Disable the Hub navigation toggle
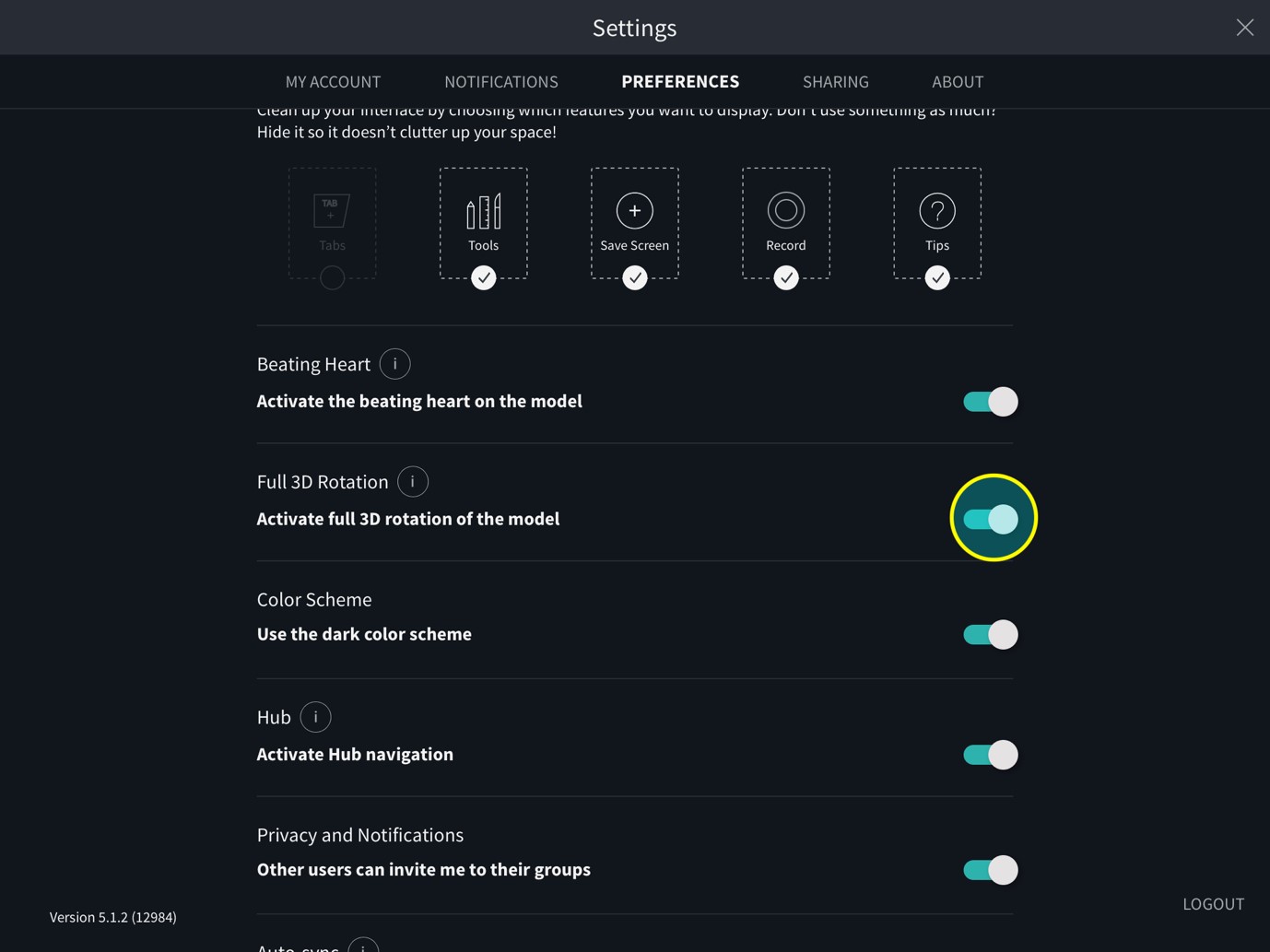This screenshot has width=1270, height=952. pos(990,755)
